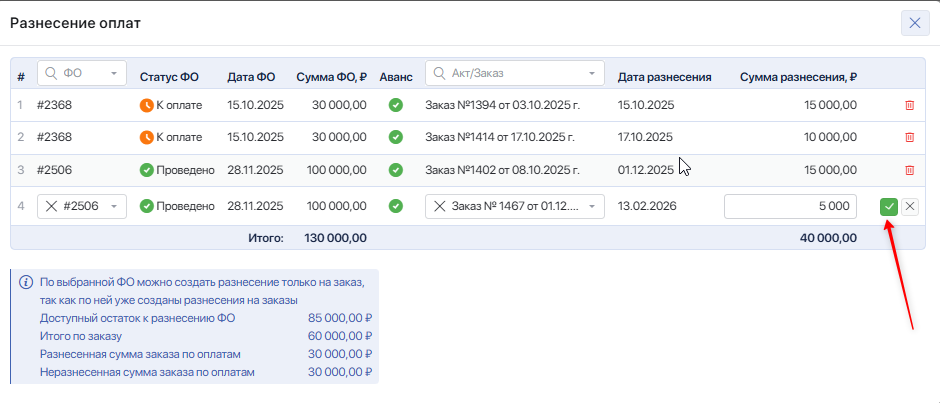
Task: Click the Сумма разнесения input with 5 000
Action: click(x=789, y=206)
